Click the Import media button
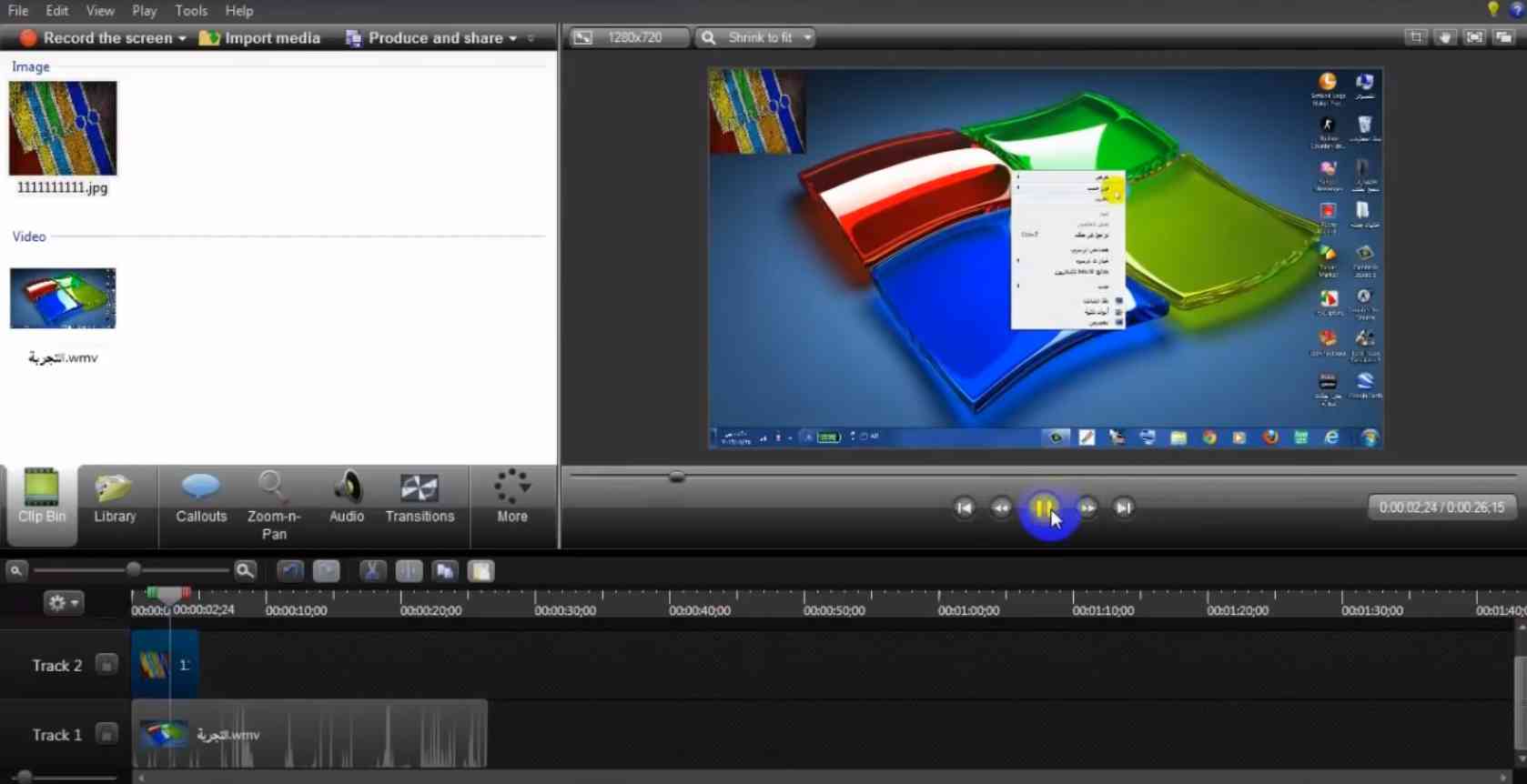This screenshot has height=784, width=1527. click(x=259, y=38)
